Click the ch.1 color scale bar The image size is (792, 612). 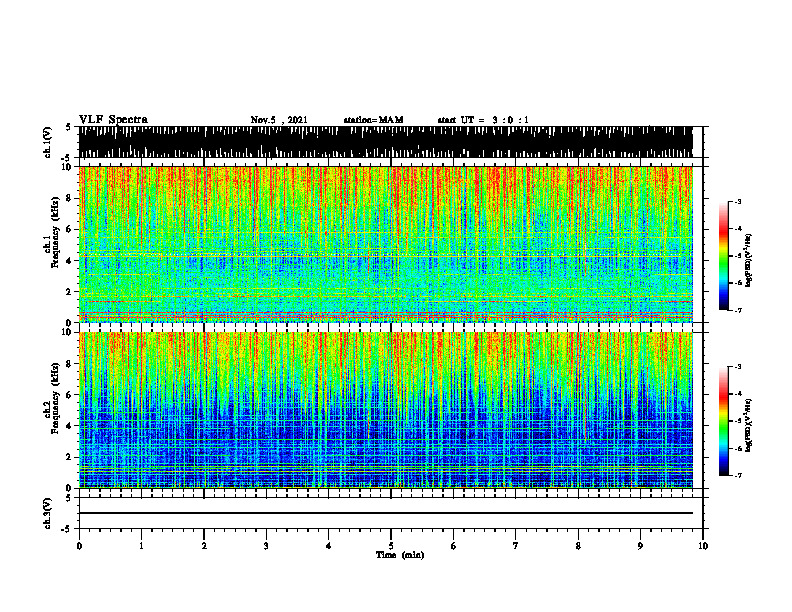(x=723, y=256)
